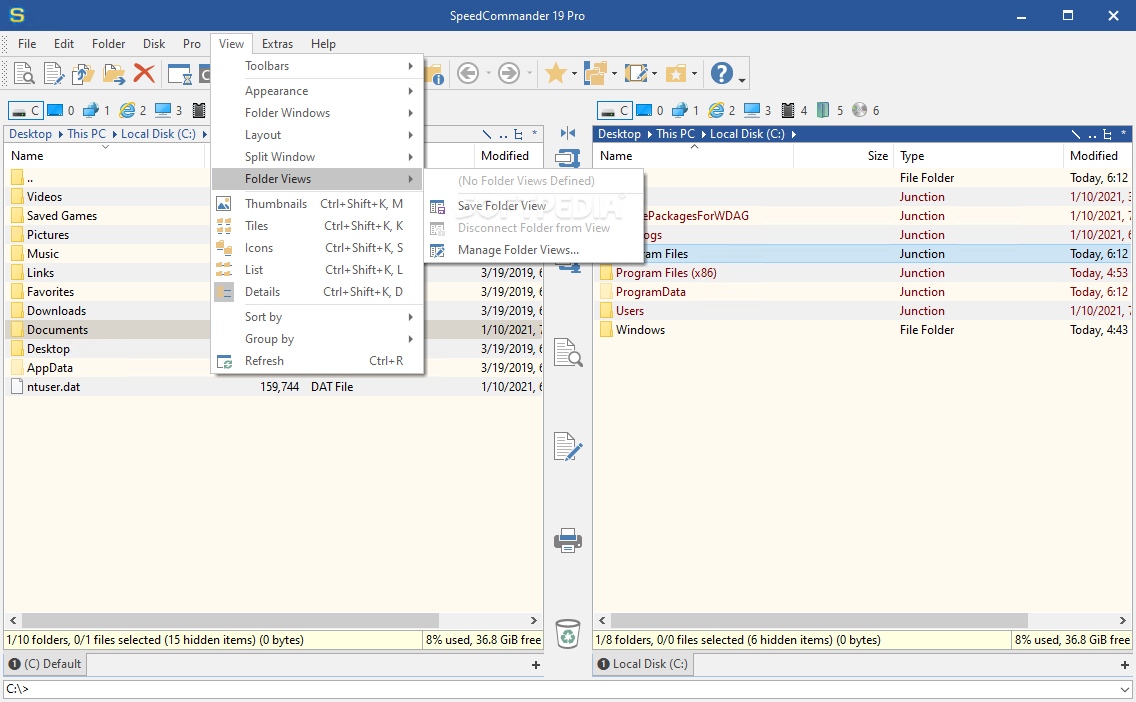Choose Tiles view mode
Viewport: 1136px width, 702px height.
(317, 226)
